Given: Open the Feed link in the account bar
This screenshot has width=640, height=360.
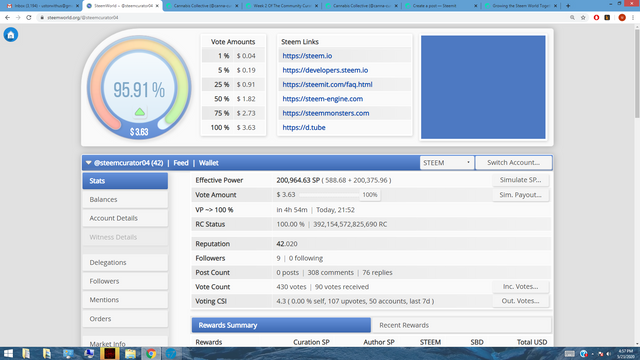Looking at the screenshot, I should [x=181, y=163].
